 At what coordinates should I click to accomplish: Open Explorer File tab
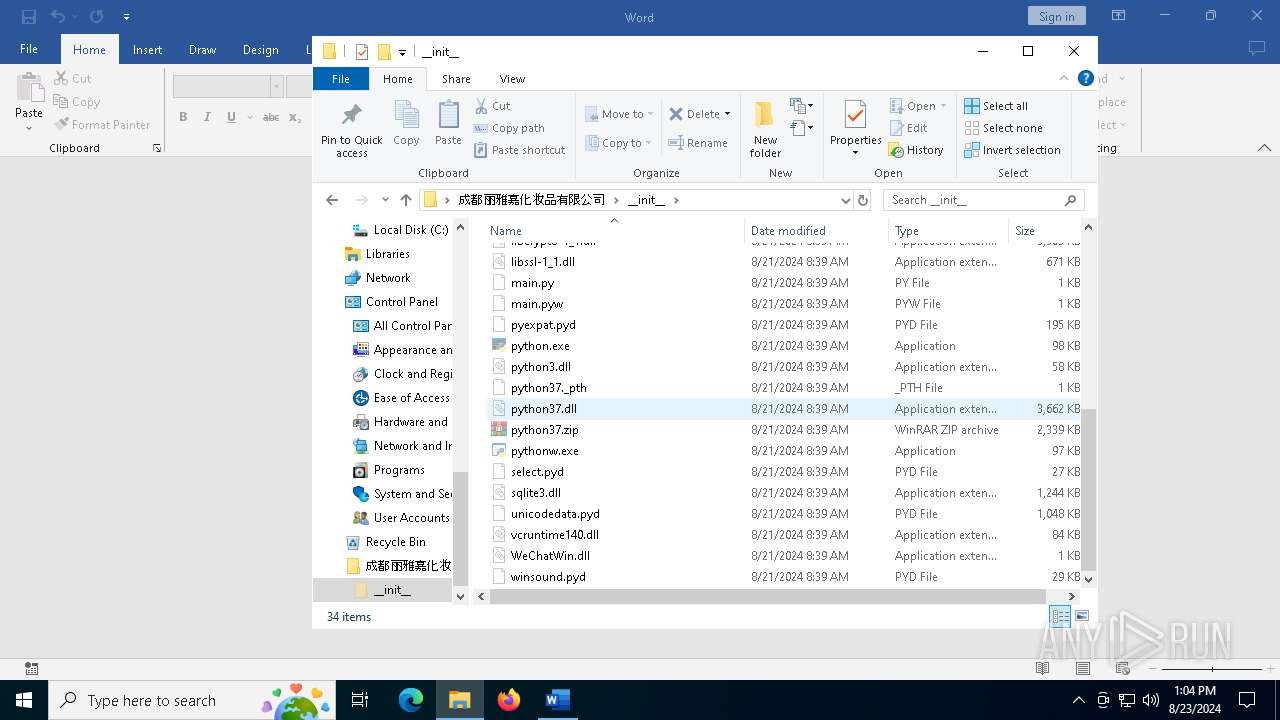tap(341, 79)
